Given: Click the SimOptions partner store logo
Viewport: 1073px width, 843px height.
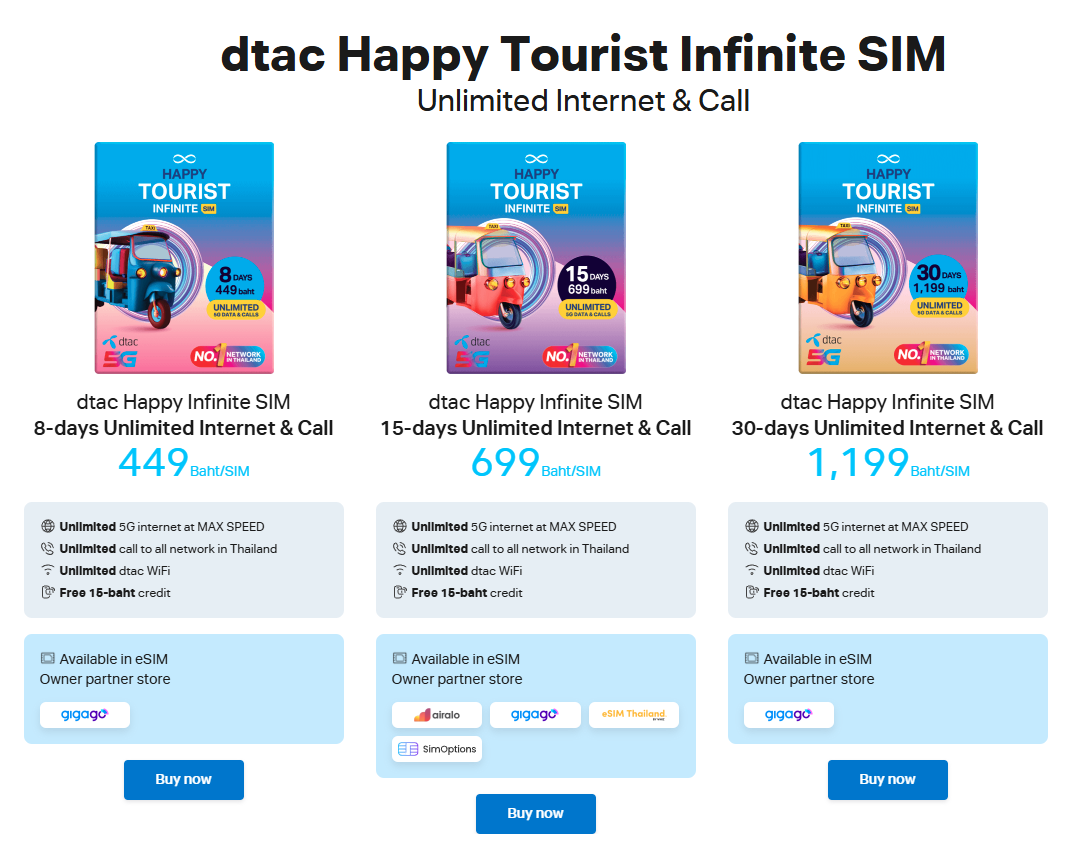Looking at the screenshot, I should click(437, 749).
